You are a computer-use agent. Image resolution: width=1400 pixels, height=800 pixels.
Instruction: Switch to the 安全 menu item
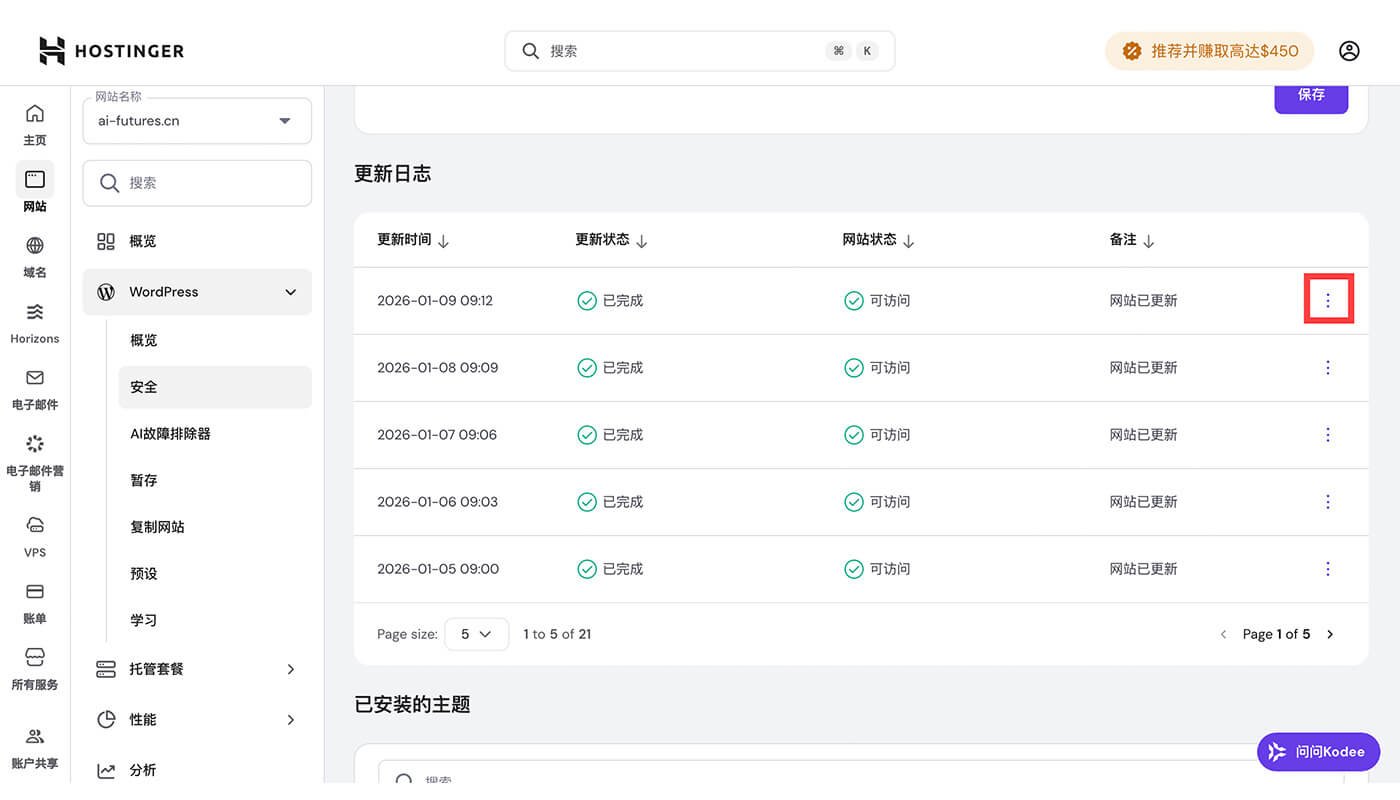(142, 387)
